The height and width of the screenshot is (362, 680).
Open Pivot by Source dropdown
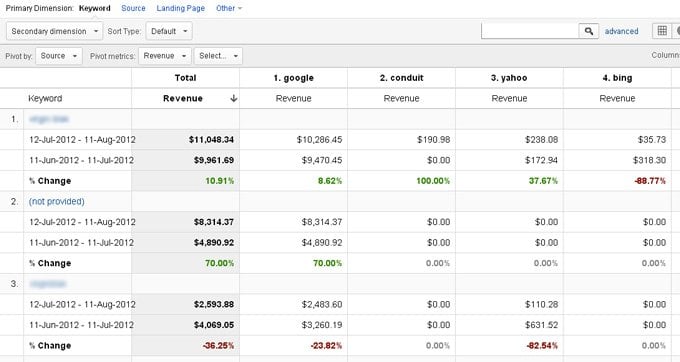coord(59,56)
